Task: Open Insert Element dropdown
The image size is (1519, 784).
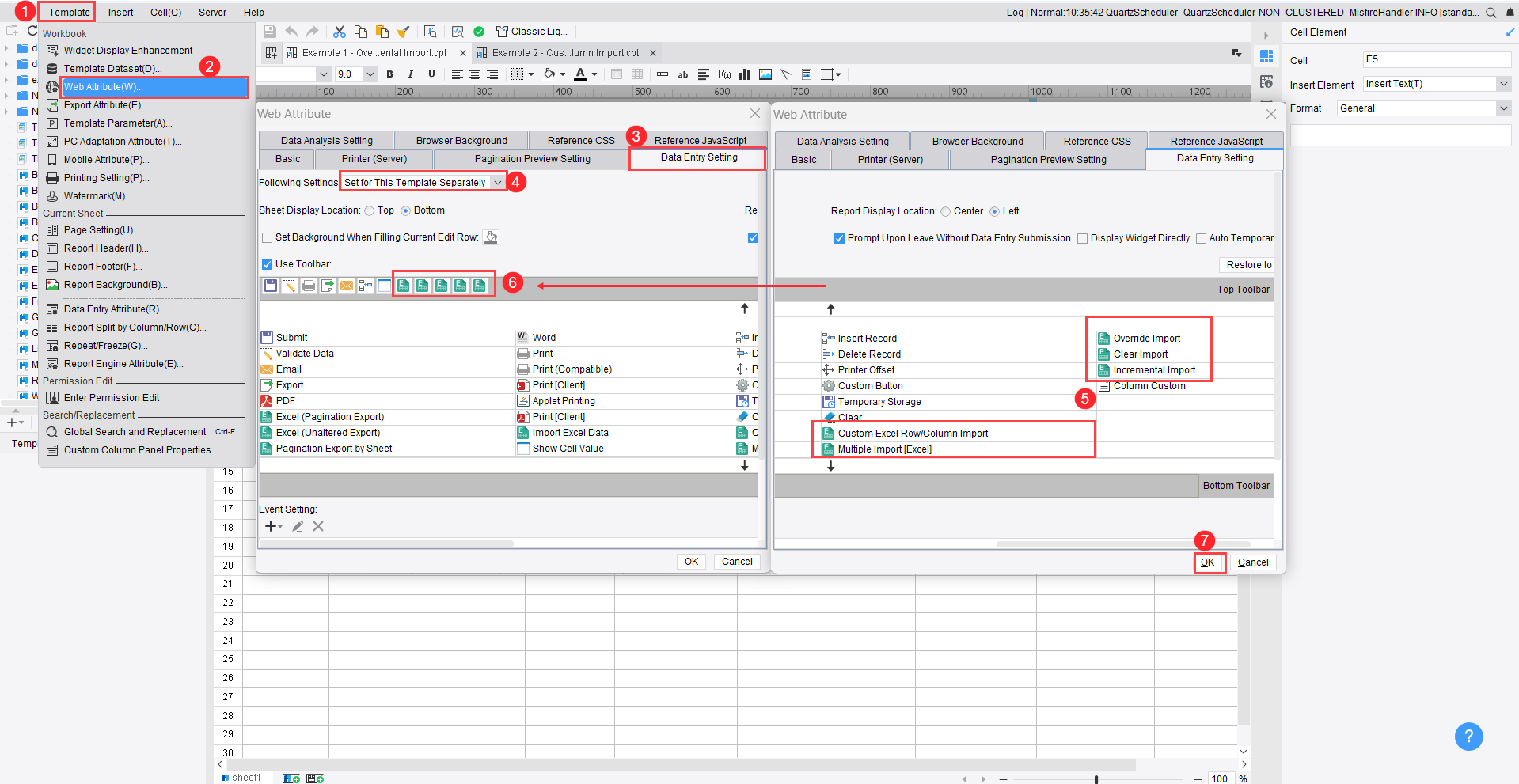Action: pos(1503,84)
